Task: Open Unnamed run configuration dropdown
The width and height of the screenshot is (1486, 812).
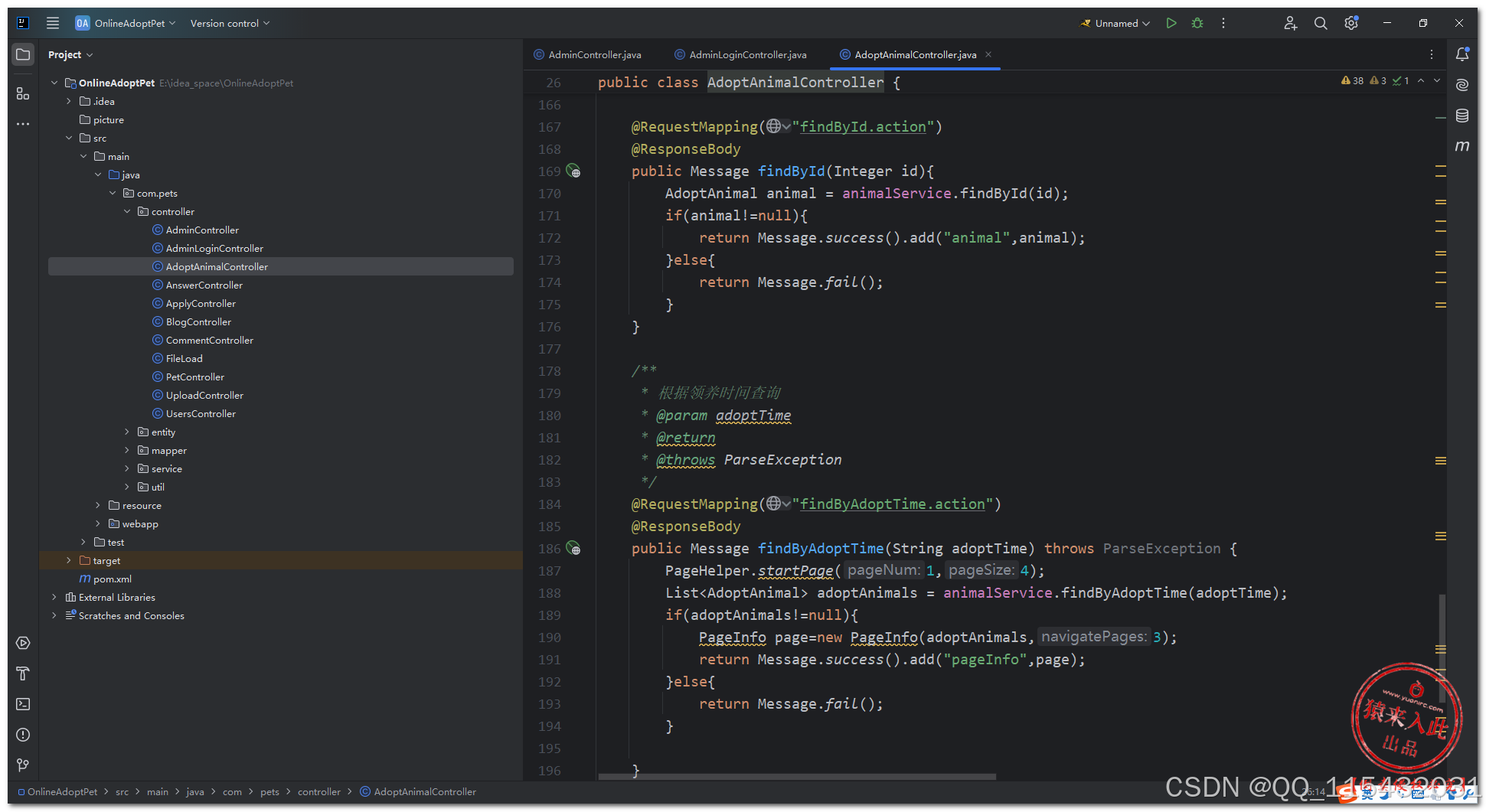Action: (1115, 23)
